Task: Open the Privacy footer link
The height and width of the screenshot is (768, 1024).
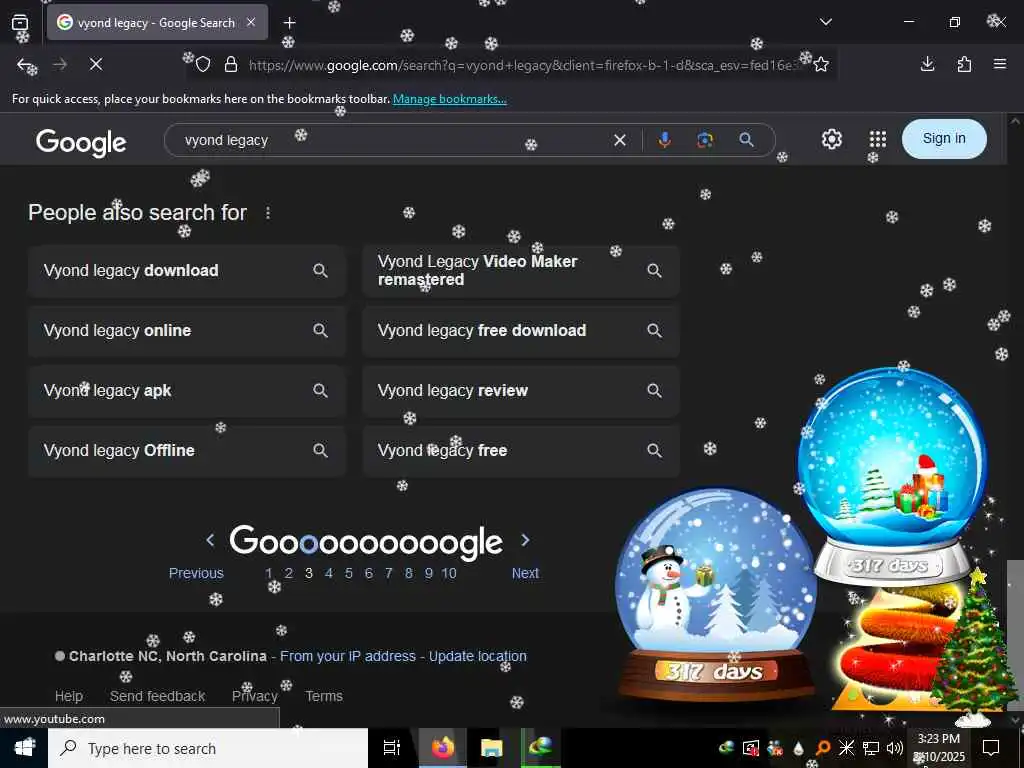Action: [255, 696]
